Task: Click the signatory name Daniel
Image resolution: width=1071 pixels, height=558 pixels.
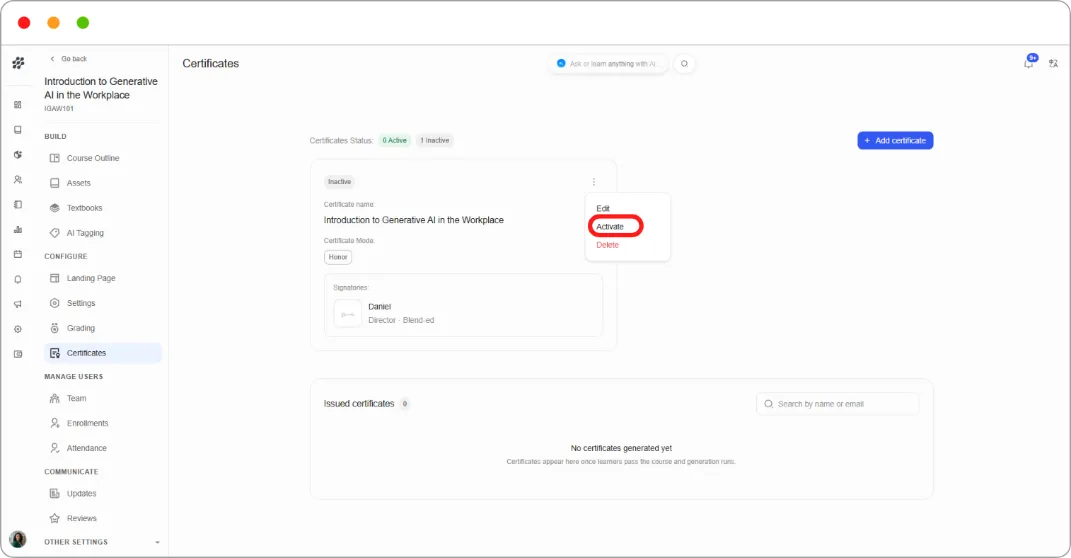Action: point(379,307)
